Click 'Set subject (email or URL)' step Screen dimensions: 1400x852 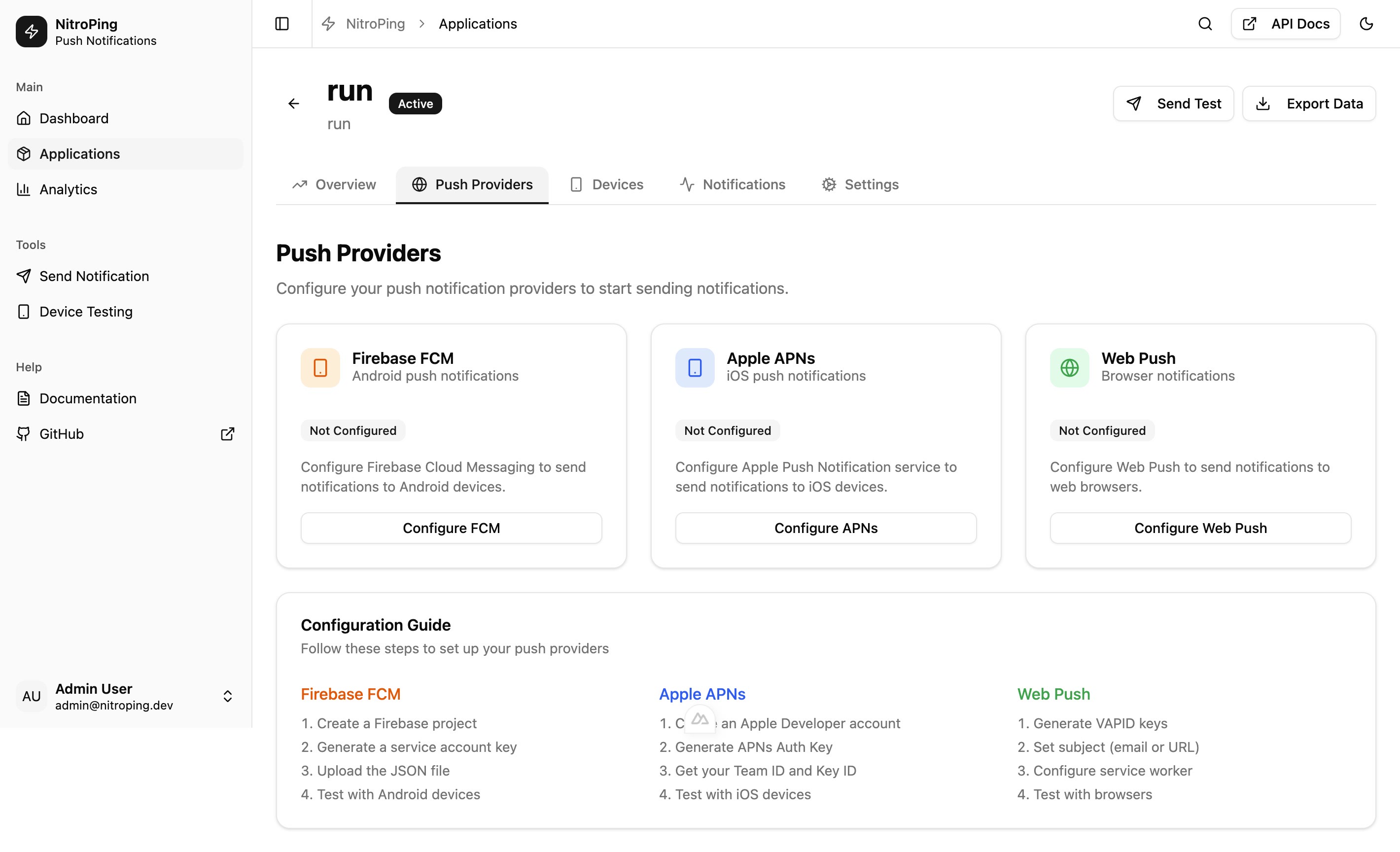tap(1109, 747)
